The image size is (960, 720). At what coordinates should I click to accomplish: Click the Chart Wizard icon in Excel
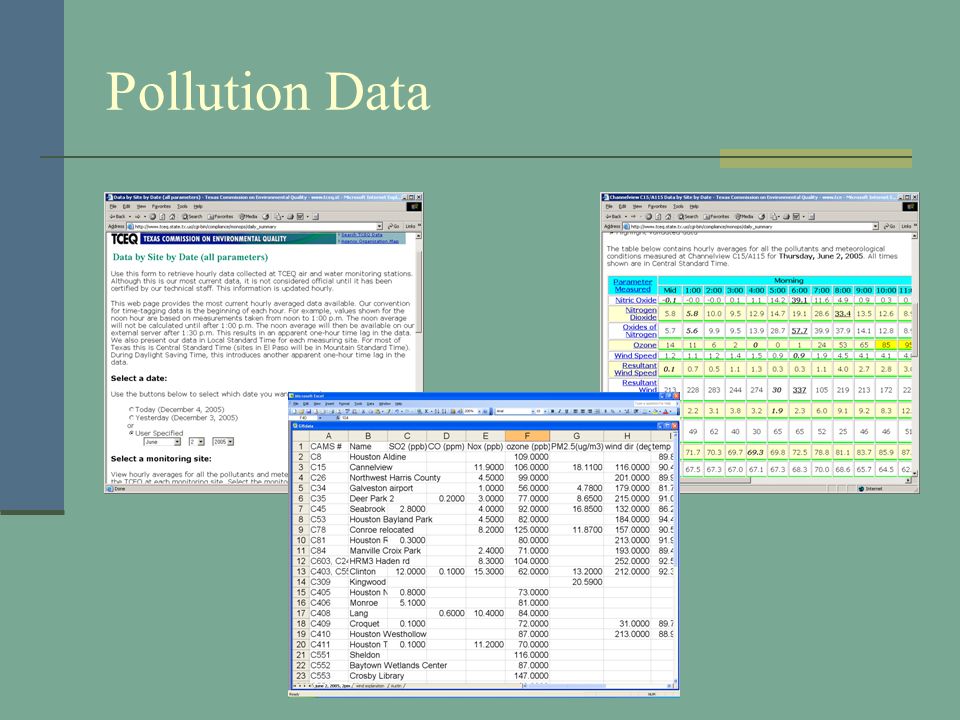452,411
